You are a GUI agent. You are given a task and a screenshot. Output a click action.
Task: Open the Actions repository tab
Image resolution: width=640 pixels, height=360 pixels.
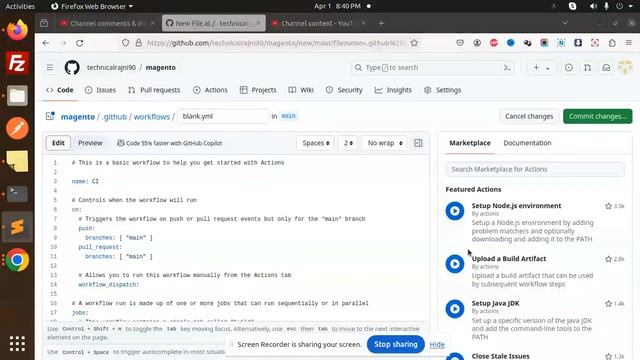tap(210, 90)
